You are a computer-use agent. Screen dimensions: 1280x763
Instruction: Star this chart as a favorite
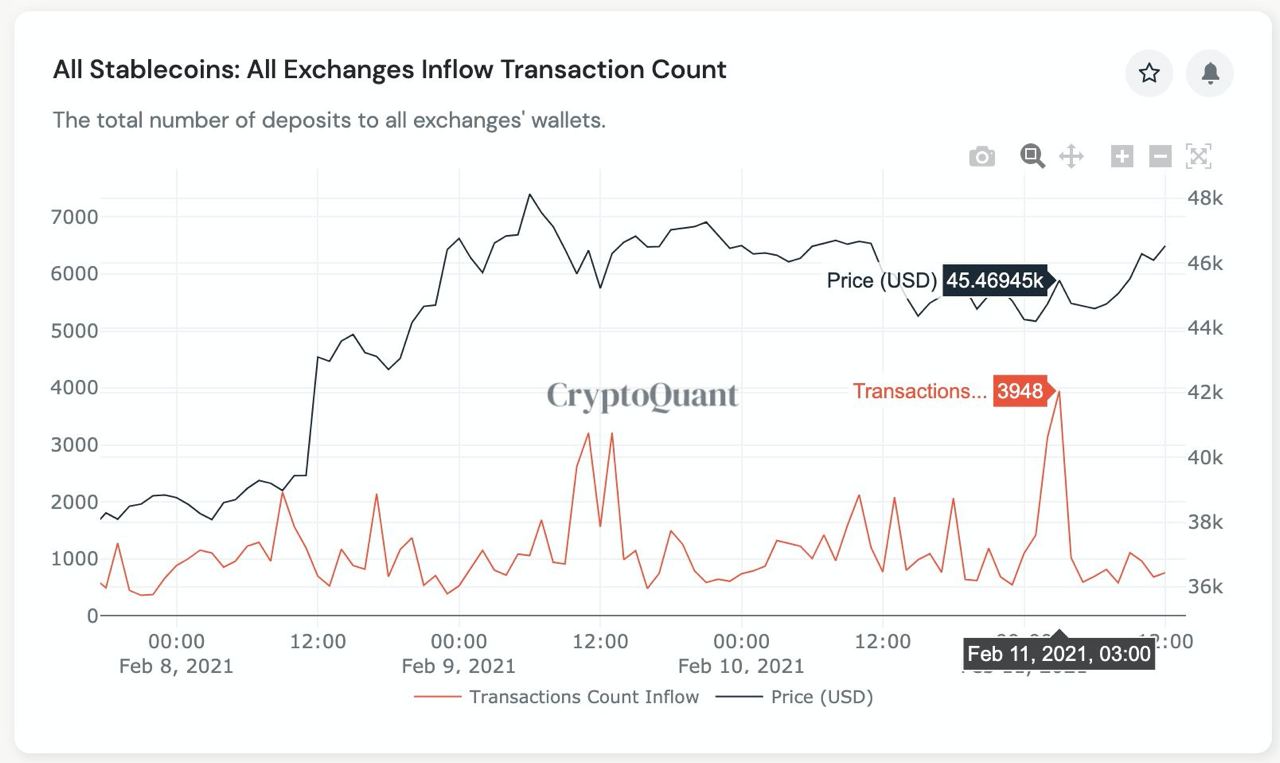coord(1148,74)
